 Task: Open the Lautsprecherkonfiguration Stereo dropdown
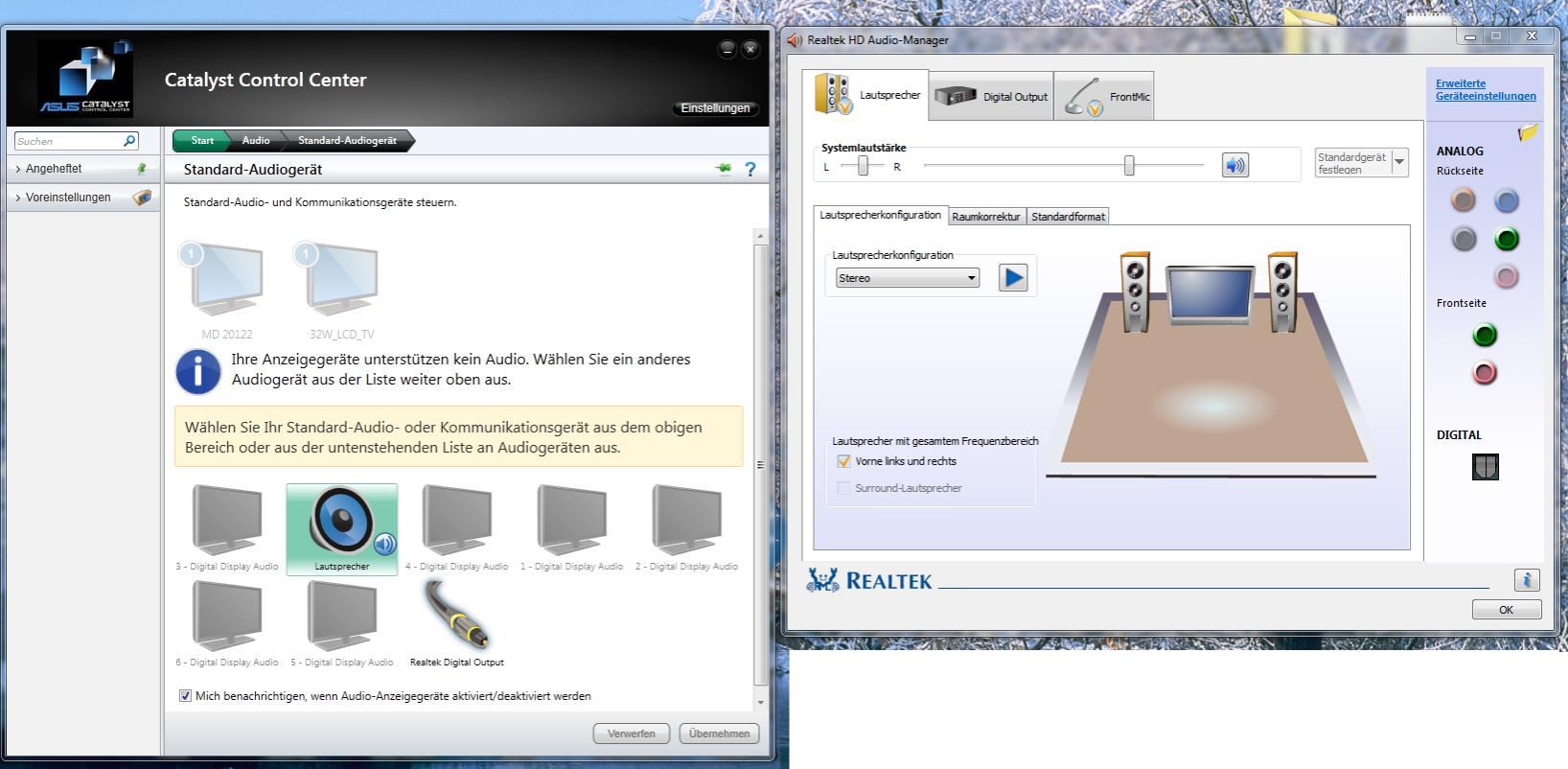907,278
